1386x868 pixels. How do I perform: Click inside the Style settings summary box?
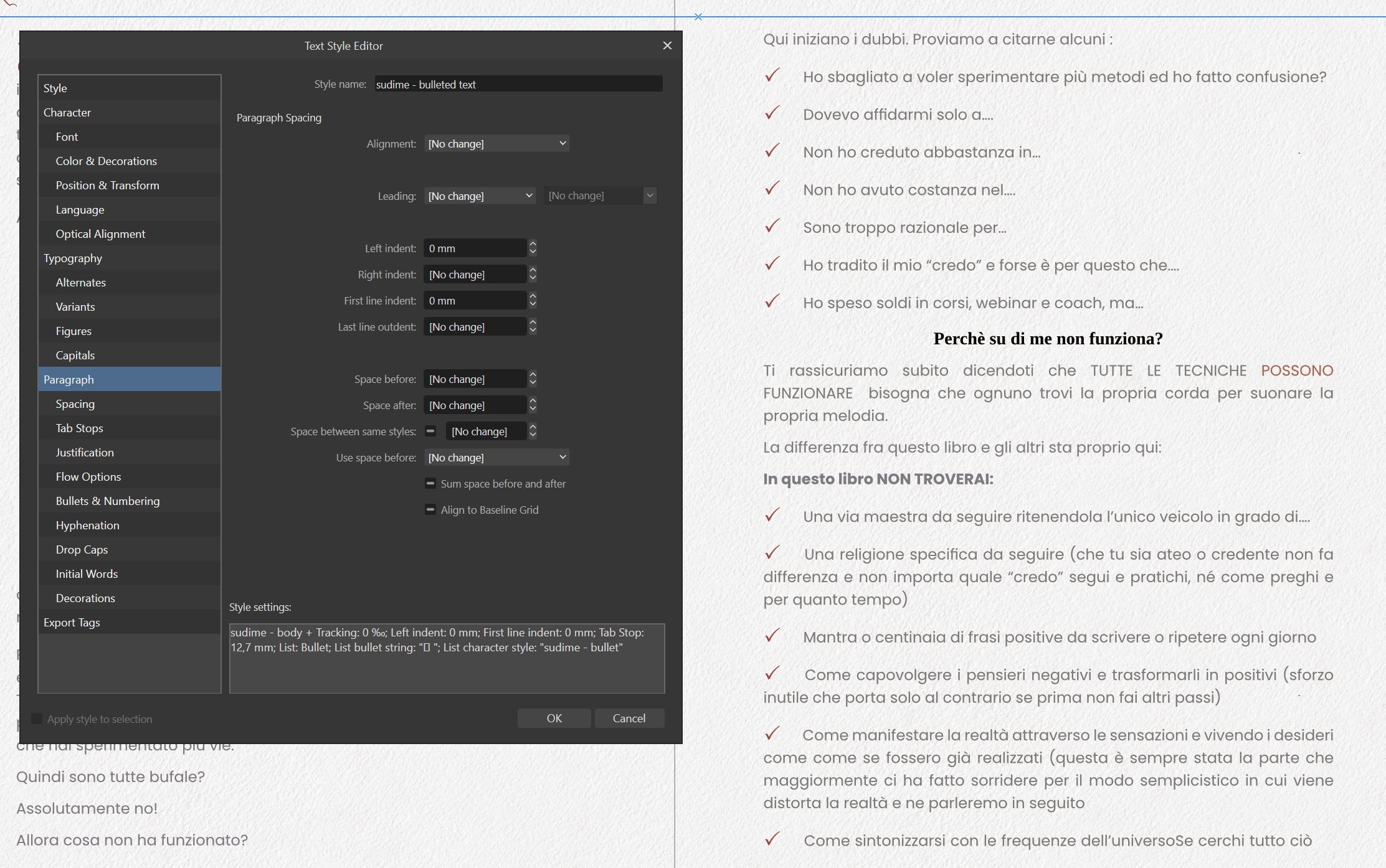coord(447,658)
